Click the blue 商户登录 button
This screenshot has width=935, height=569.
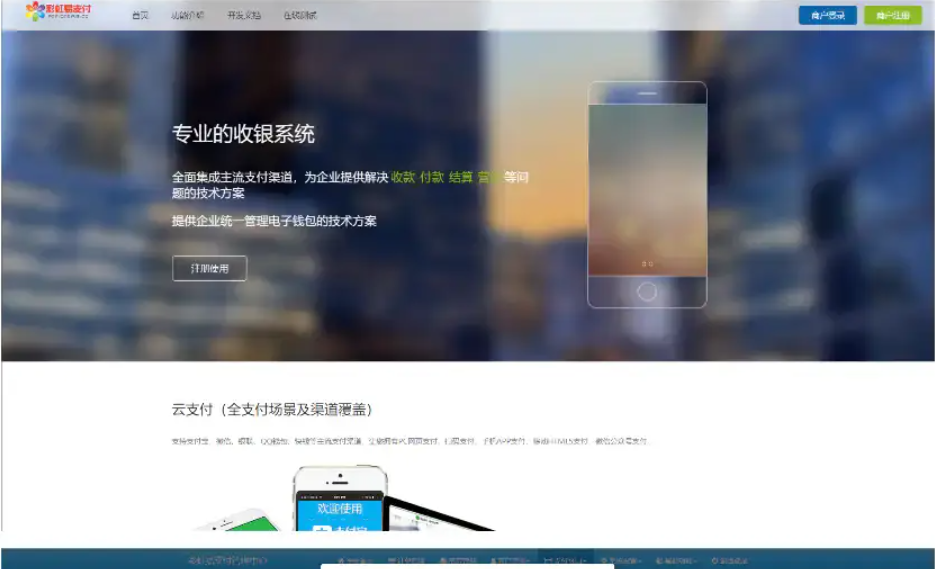[828, 15]
